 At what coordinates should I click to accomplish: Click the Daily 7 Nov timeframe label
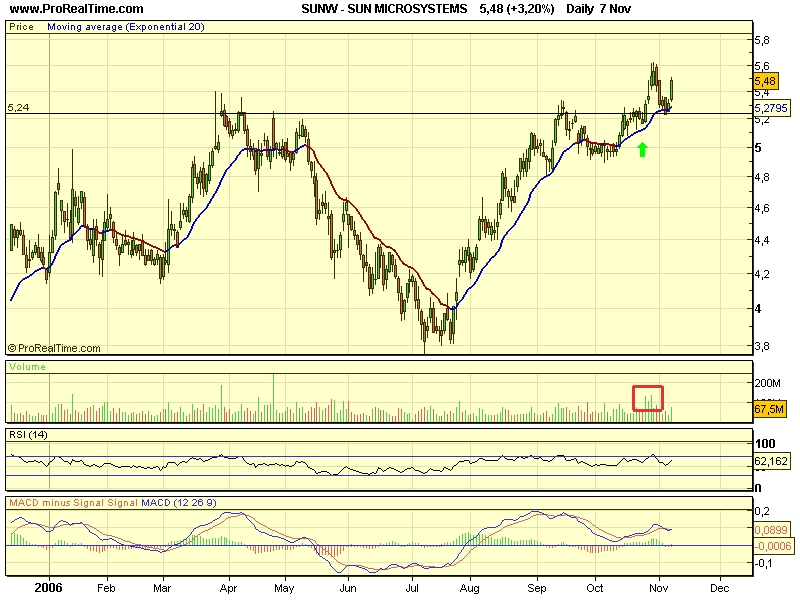tap(598, 9)
